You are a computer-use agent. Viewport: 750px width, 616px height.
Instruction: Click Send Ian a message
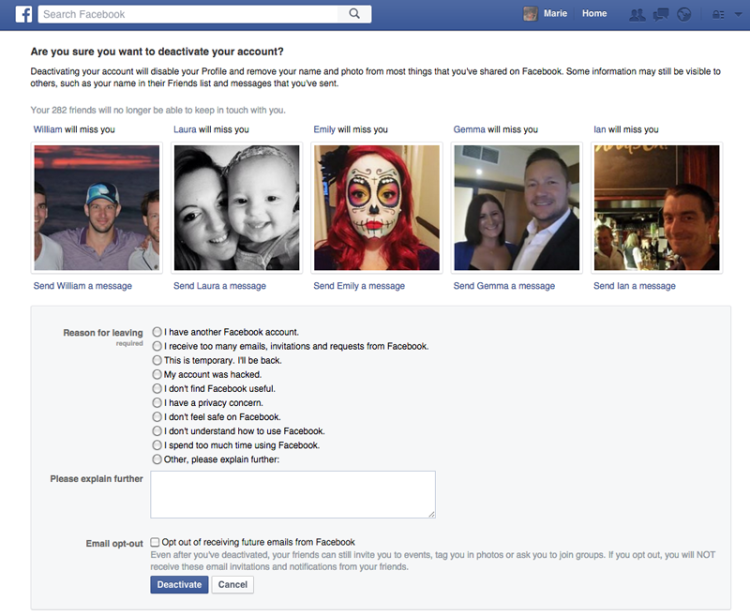(x=634, y=286)
